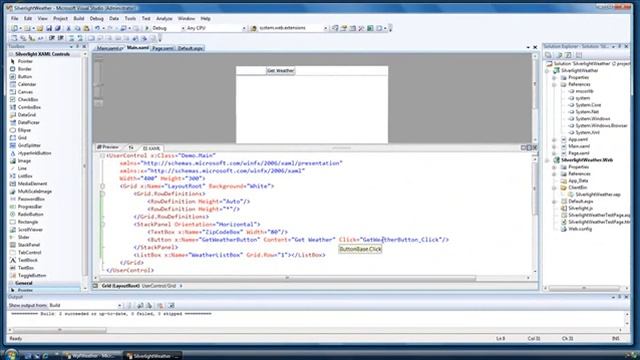Open the Build menu
640x360 pixels.
pos(79,18)
